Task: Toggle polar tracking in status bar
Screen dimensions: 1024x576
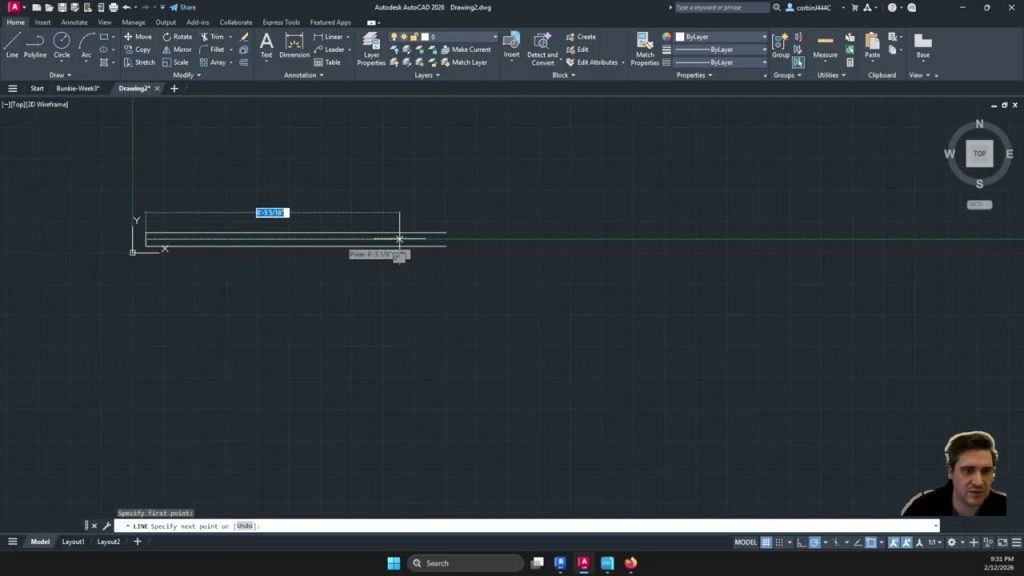Action: coord(815,542)
